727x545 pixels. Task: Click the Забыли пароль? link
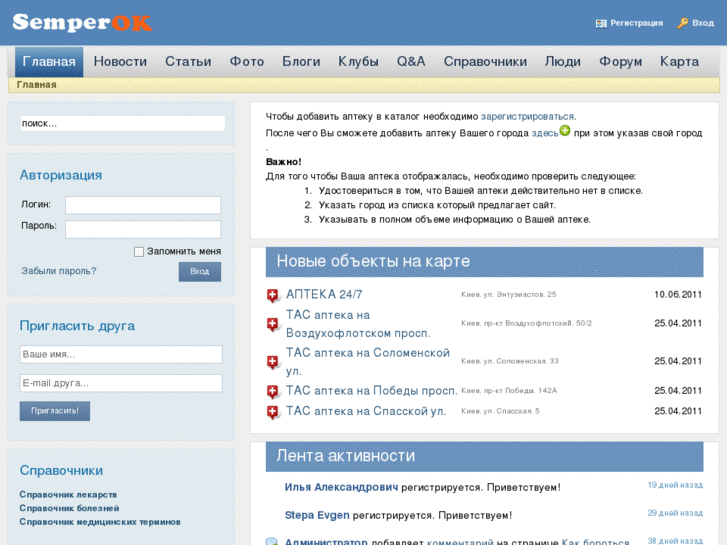pyautogui.click(x=59, y=271)
